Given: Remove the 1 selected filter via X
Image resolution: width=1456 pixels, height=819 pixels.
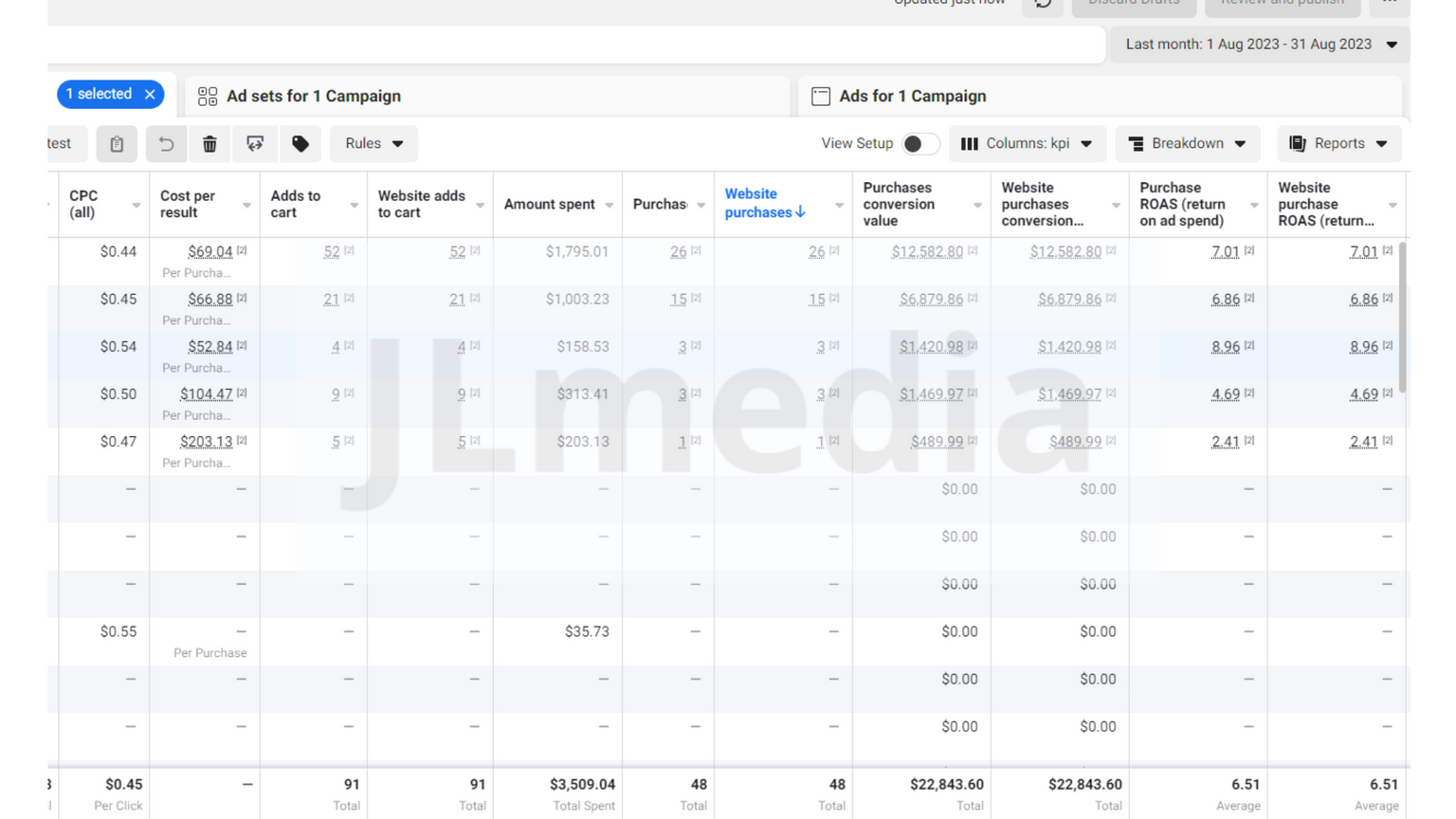Looking at the screenshot, I should tap(150, 95).
